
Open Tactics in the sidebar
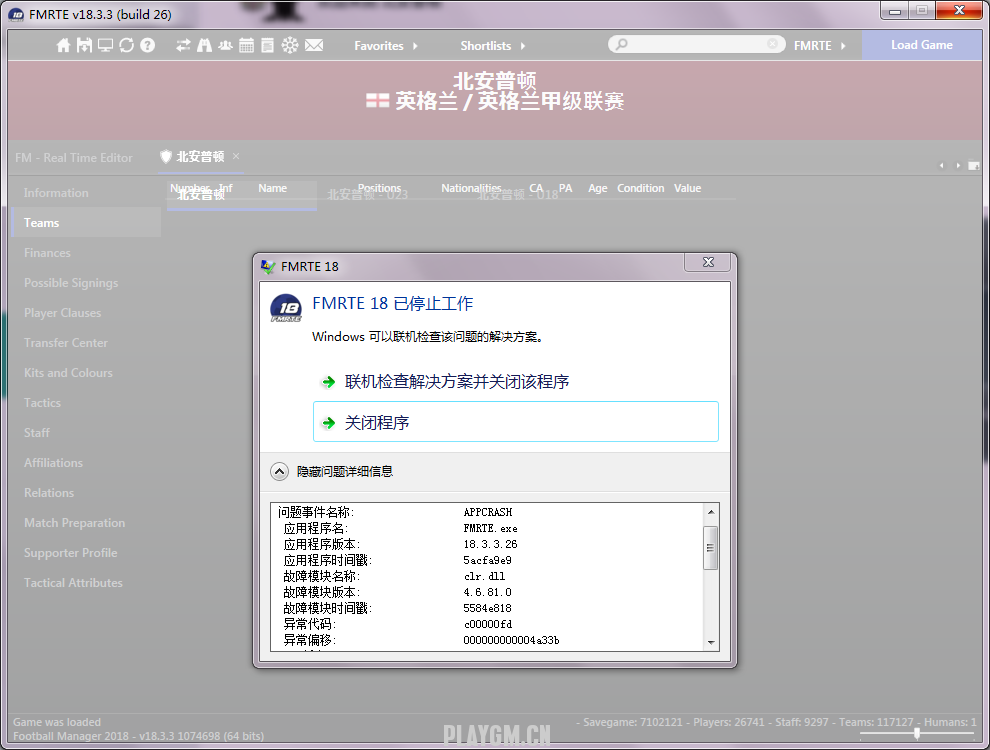tap(86, 403)
